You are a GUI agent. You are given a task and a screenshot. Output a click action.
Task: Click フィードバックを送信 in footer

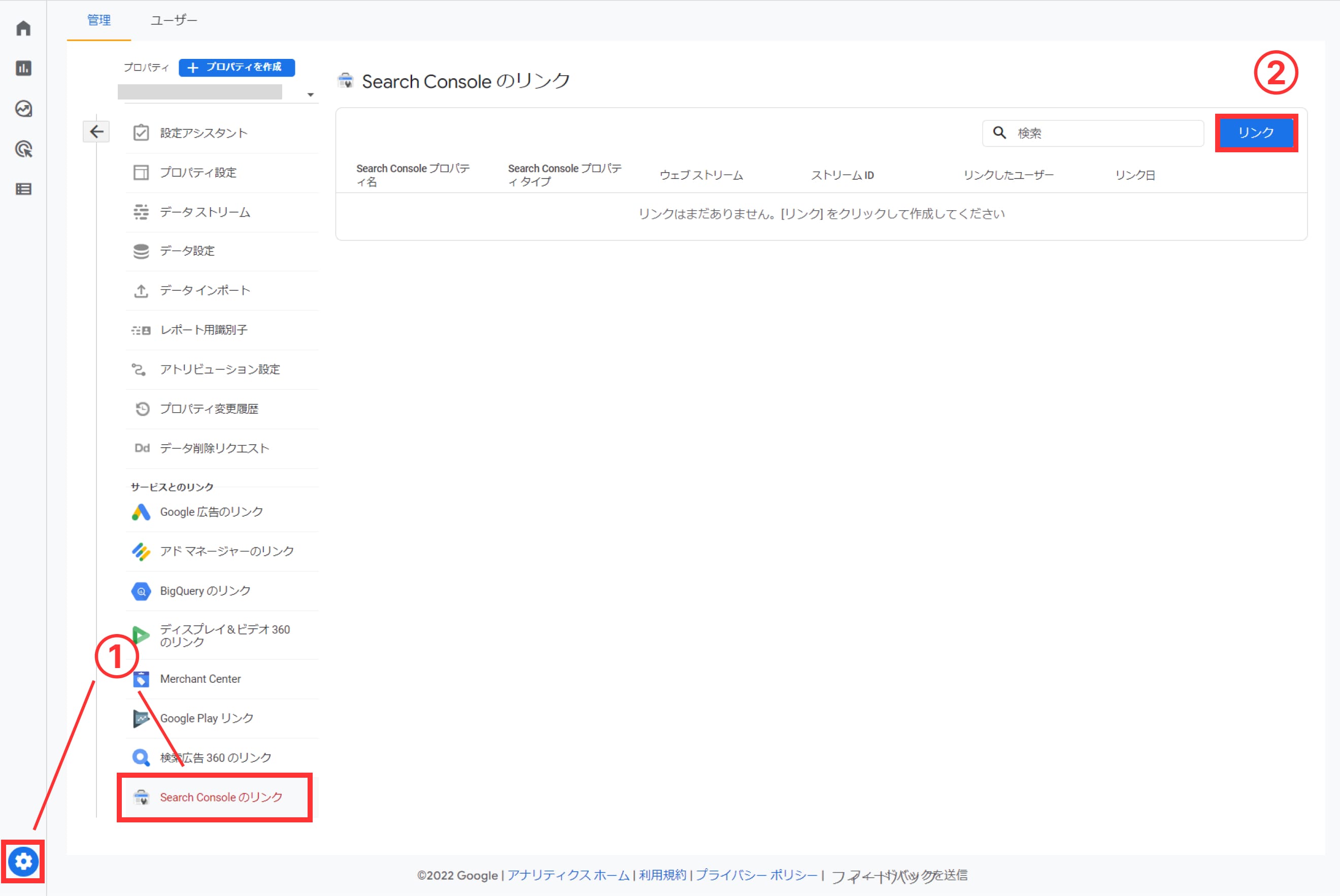(899, 875)
